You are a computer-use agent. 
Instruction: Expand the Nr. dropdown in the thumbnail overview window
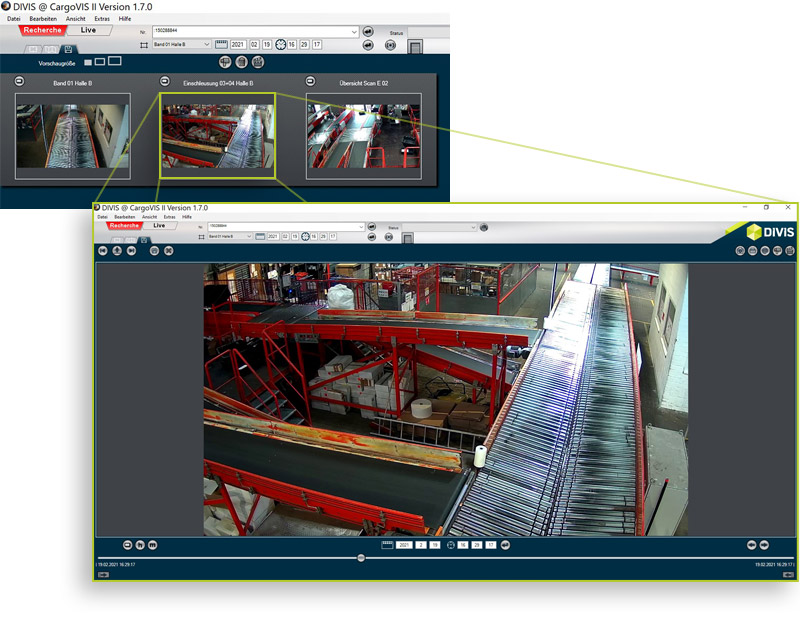[354, 32]
